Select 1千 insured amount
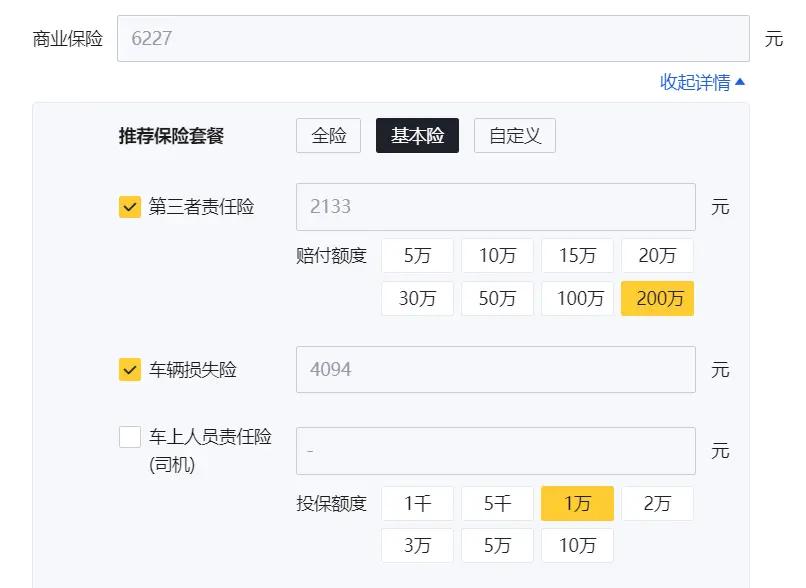The width and height of the screenshot is (806, 588). [x=417, y=503]
